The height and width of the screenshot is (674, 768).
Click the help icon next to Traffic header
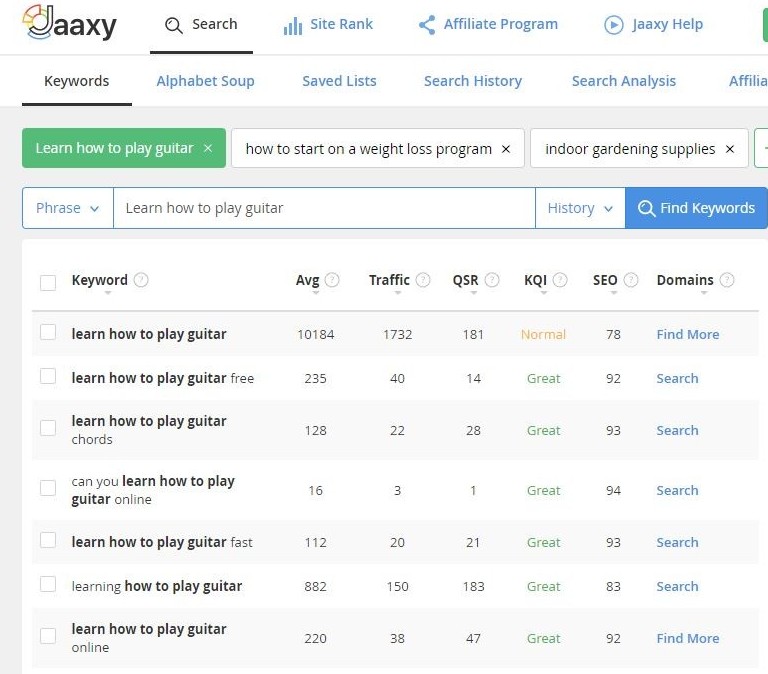423,280
